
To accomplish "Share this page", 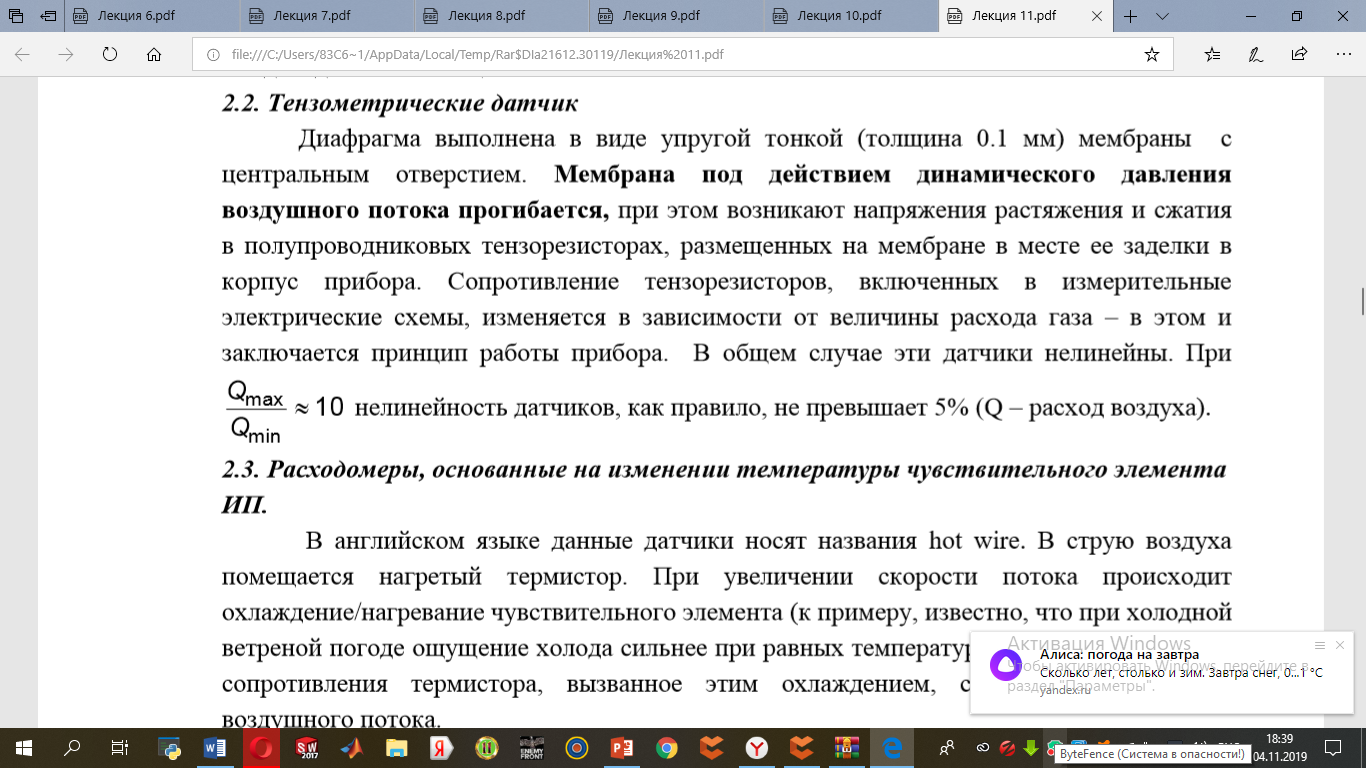I will point(1299,54).
